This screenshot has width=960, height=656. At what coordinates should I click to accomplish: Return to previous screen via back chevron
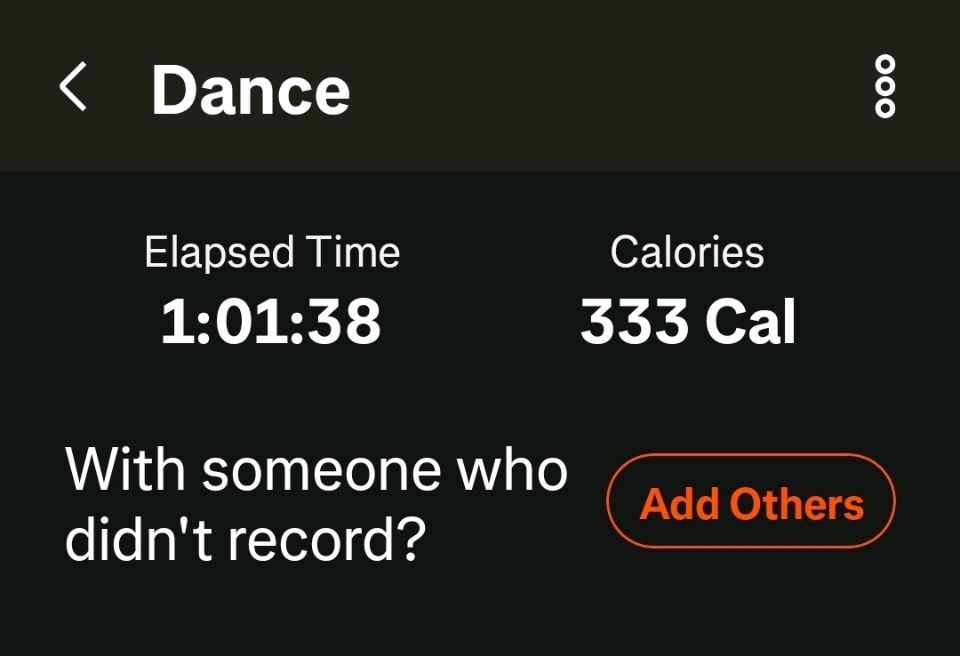[x=73, y=87]
